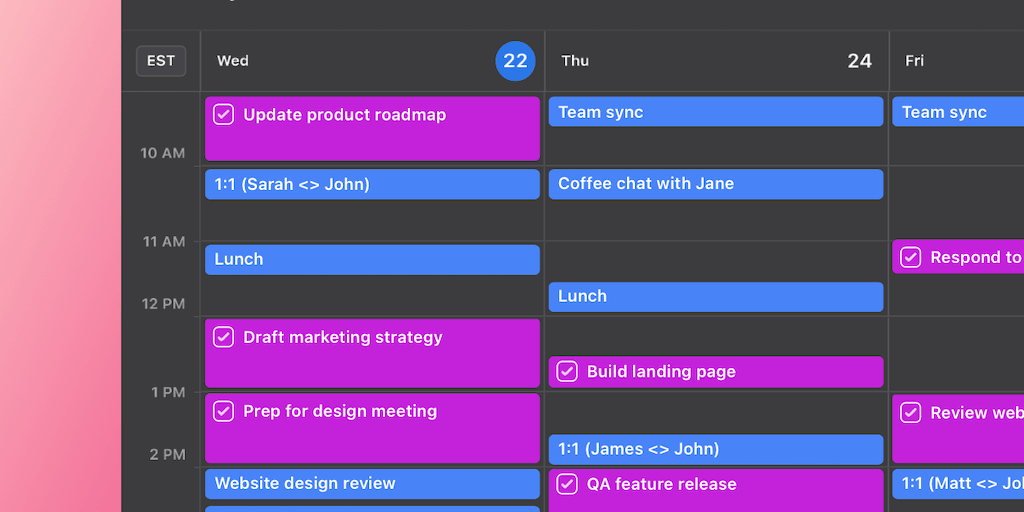The width and height of the screenshot is (1024, 512).
Task: Tick the Build landing page checkbox
Action: 567,372
